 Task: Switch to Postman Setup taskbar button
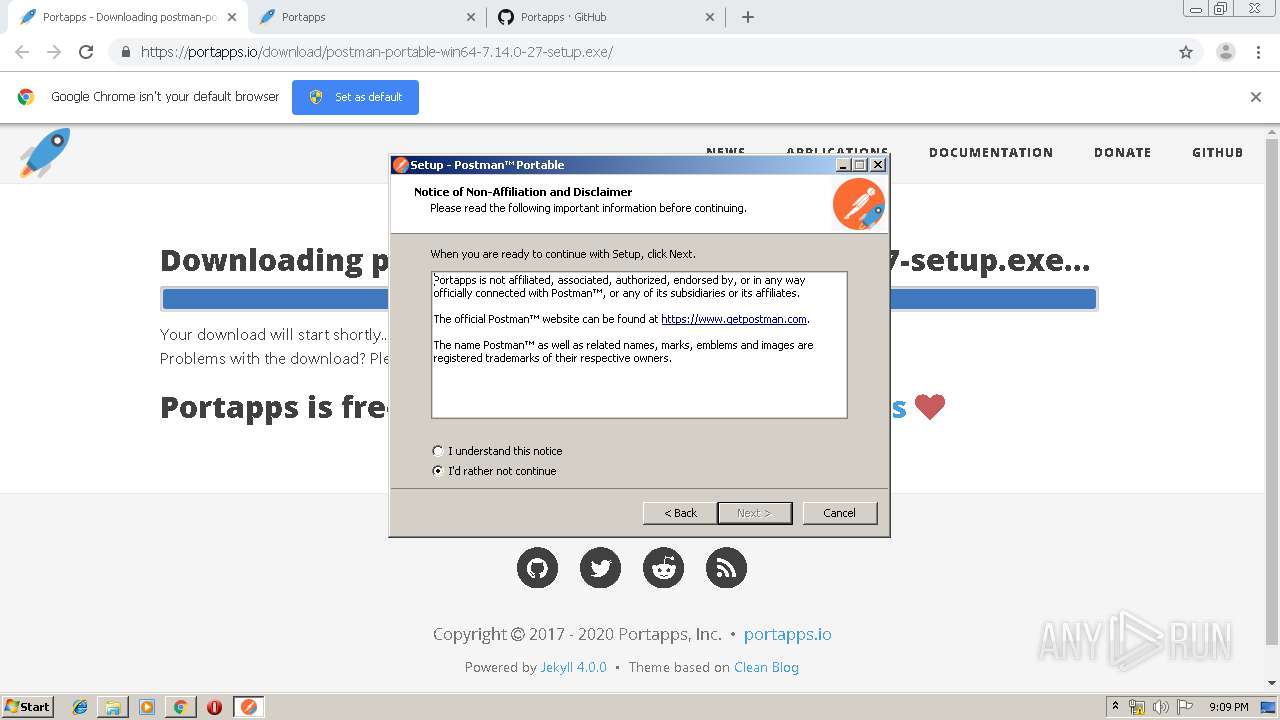click(249, 707)
